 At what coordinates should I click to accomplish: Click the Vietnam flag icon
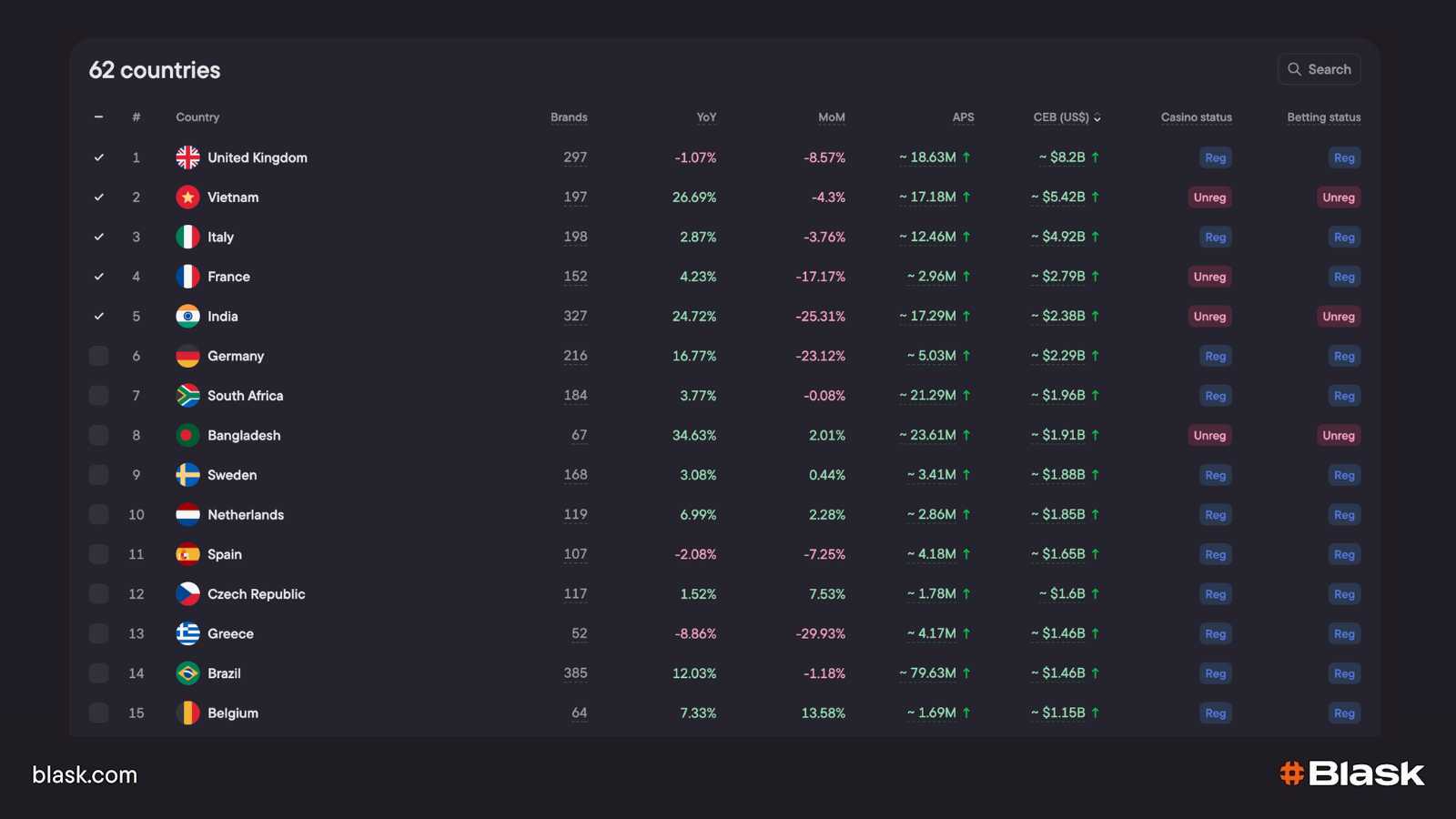pyautogui.click(x=187, y=197)
